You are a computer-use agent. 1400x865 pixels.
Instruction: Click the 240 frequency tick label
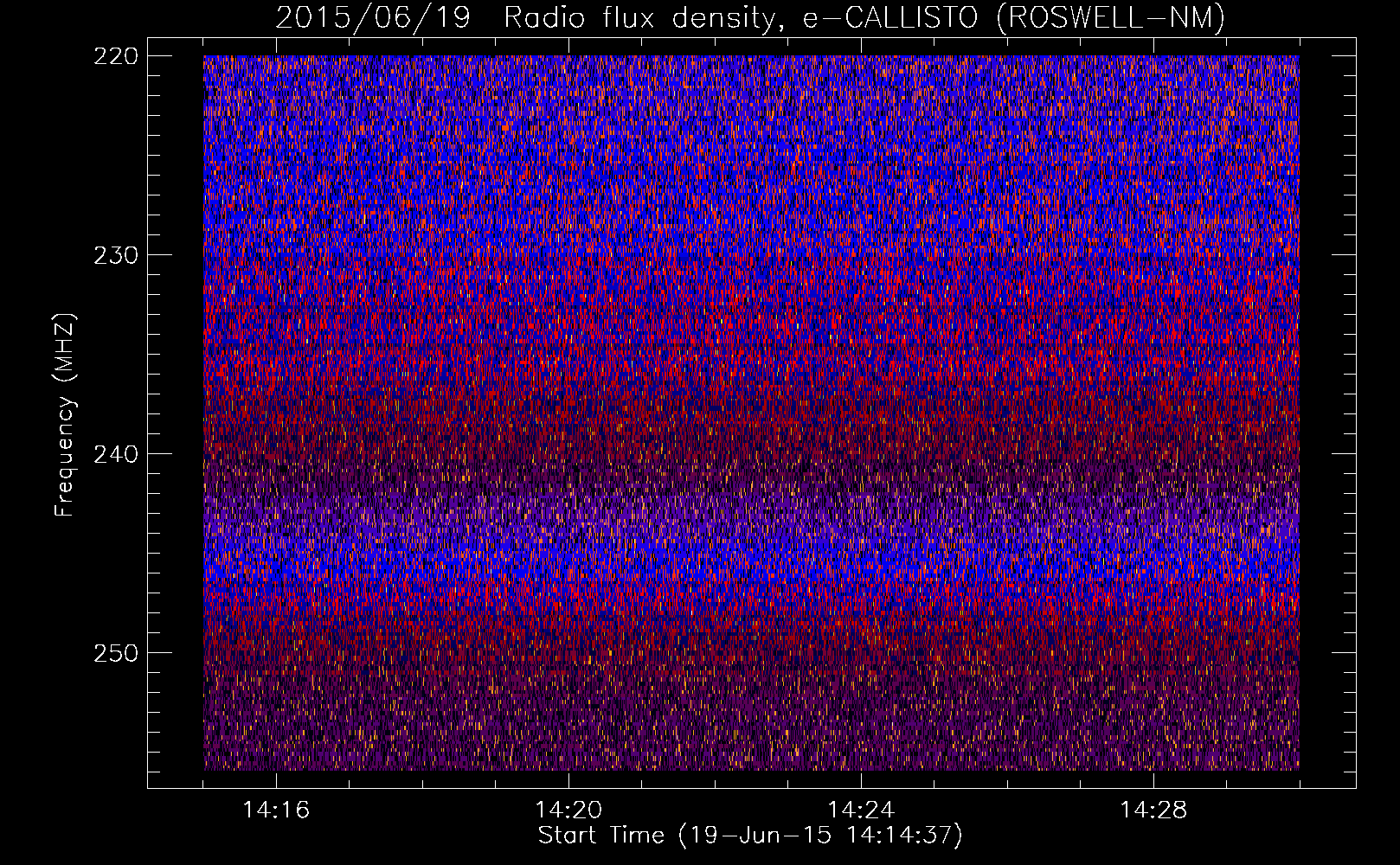[115, 454]
